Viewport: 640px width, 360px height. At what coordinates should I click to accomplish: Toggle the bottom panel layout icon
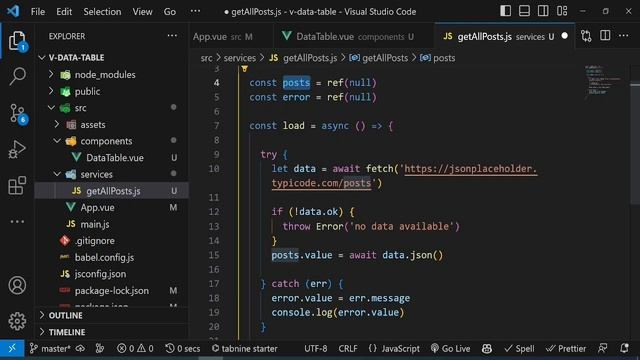click(524, 11)
